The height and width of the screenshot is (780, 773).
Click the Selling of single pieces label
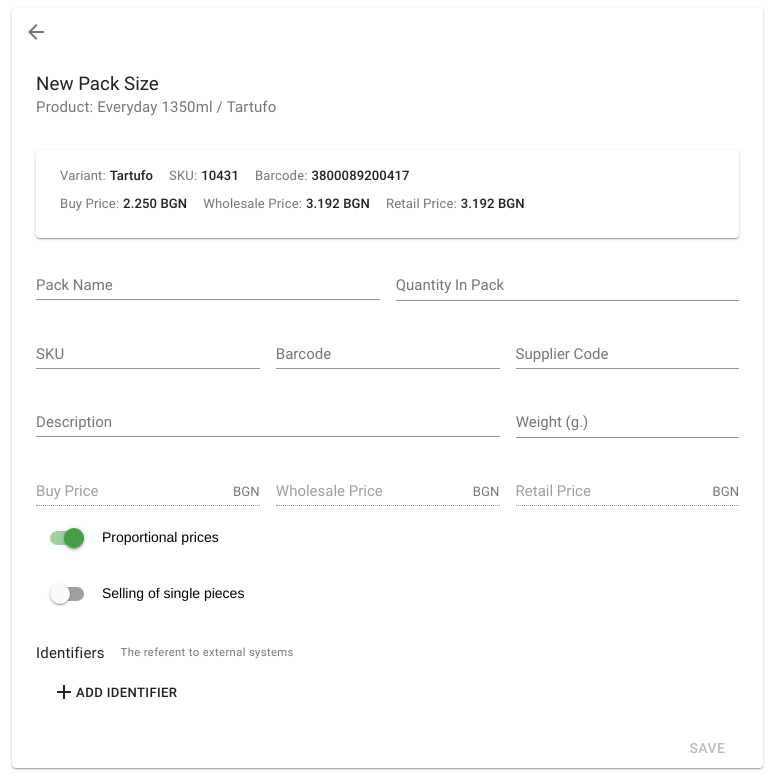click(x=173, y=593)
